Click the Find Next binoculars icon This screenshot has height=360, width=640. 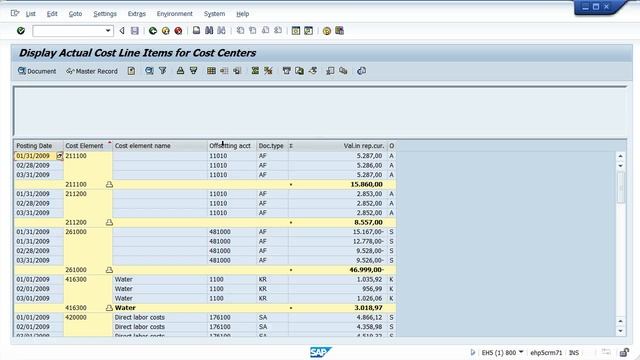[x=221, y=31]
